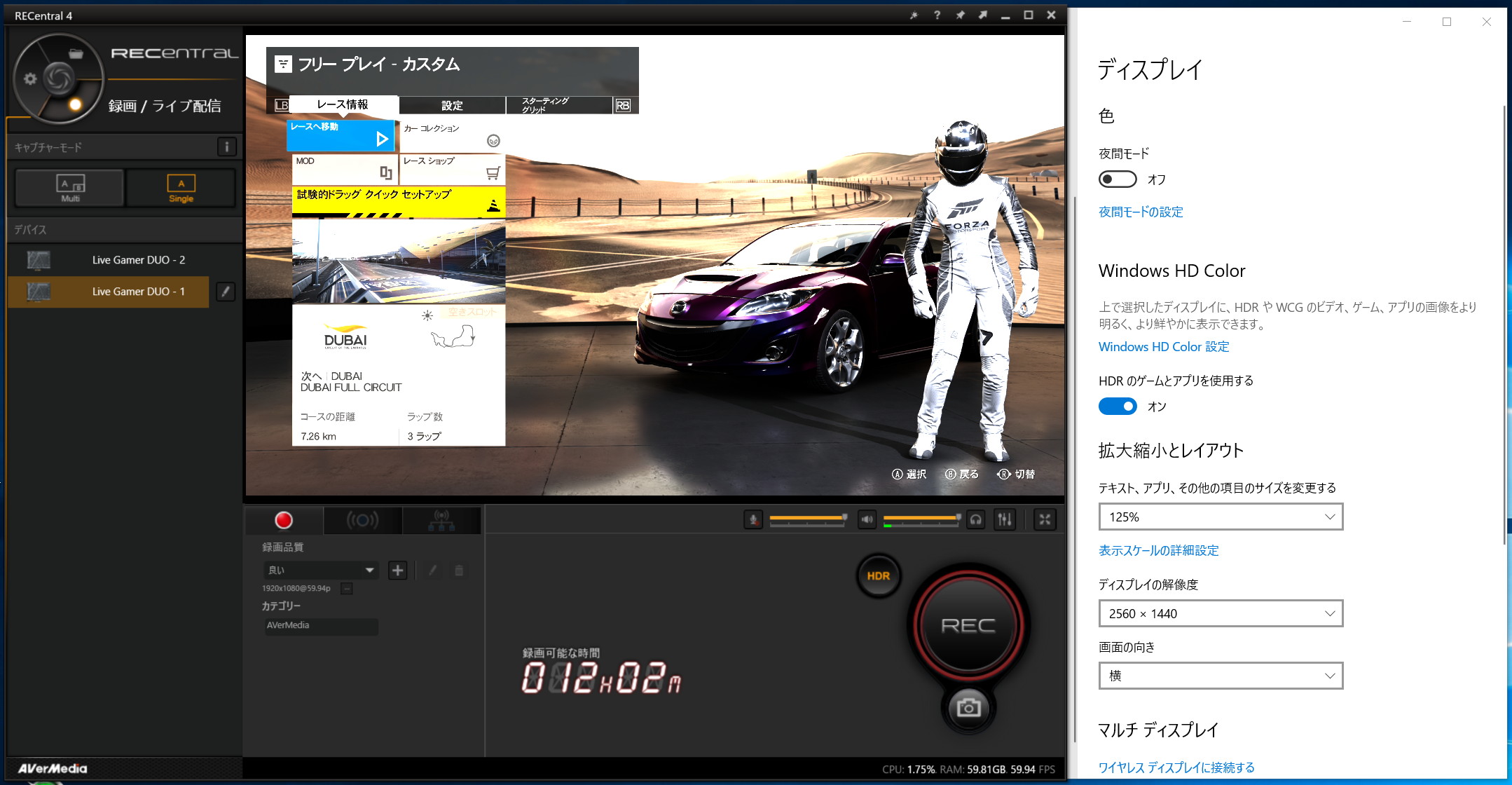Screen dimensions: 1512x785
Task: Select the レース情報 tab in preview
Action: point(343,104)
